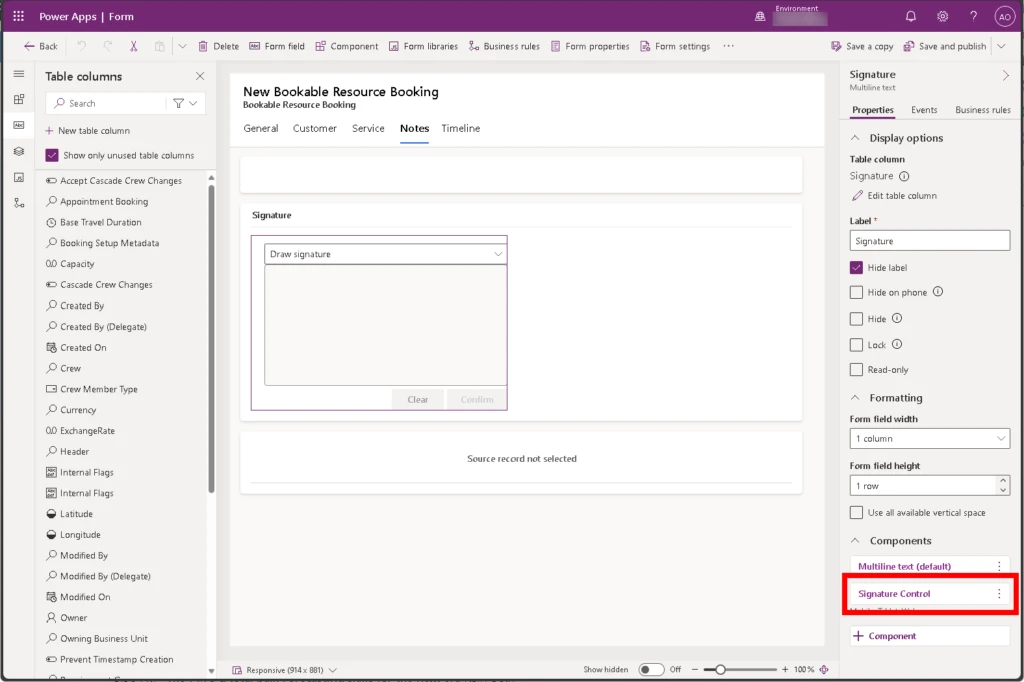1024x682 pixels.
Task: Switch to the Timeline form tab
Action: pyautogui.click(x=461, y=128)
